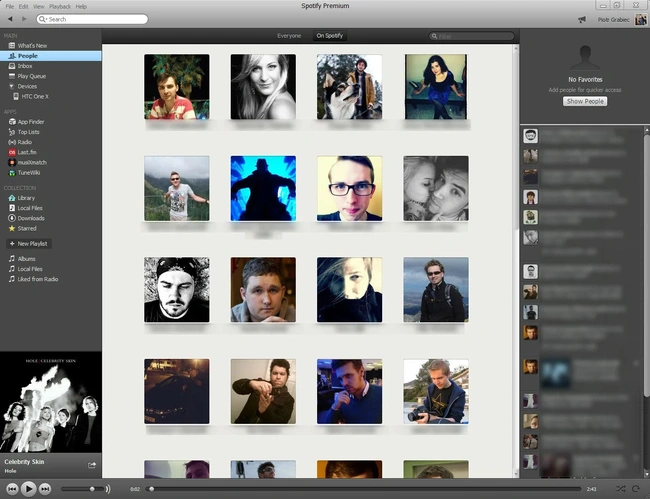Go forward with the right arrow
The height and width of the screenshot is (499, 650).
click(x=24, y=19)
